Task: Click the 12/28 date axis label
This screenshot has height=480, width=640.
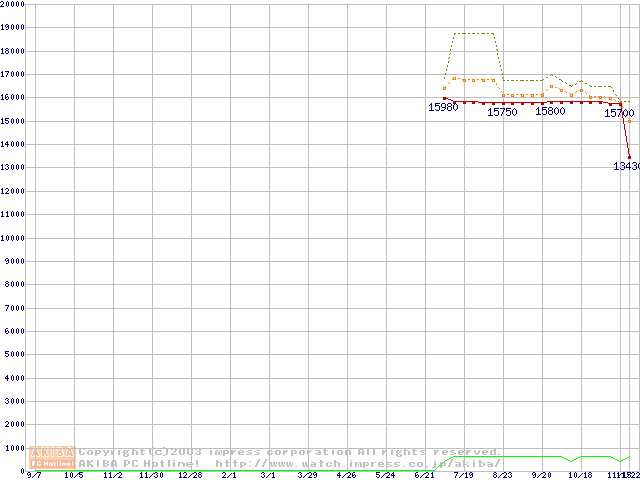Action: tap(190, 476)
